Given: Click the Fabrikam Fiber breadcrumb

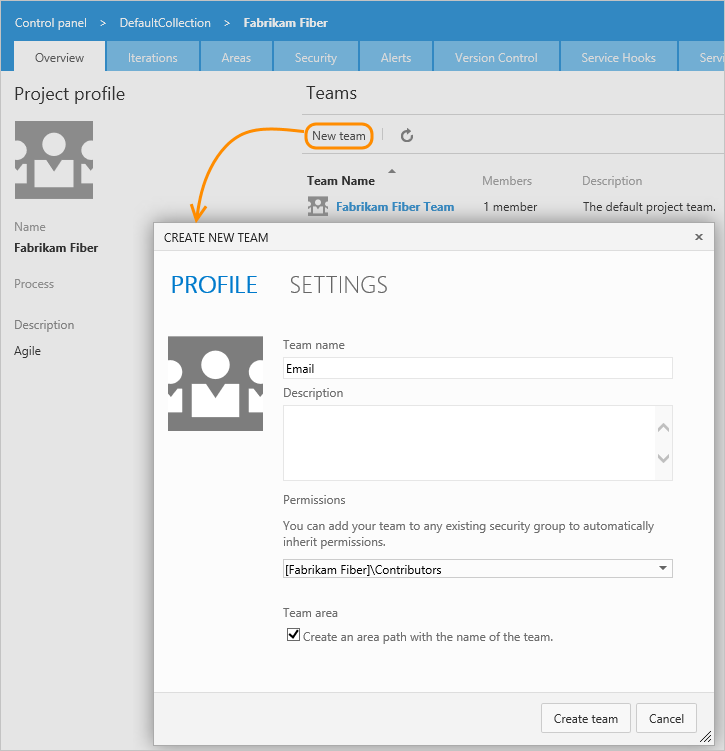Looking at the screenshot, I should 285,23.
